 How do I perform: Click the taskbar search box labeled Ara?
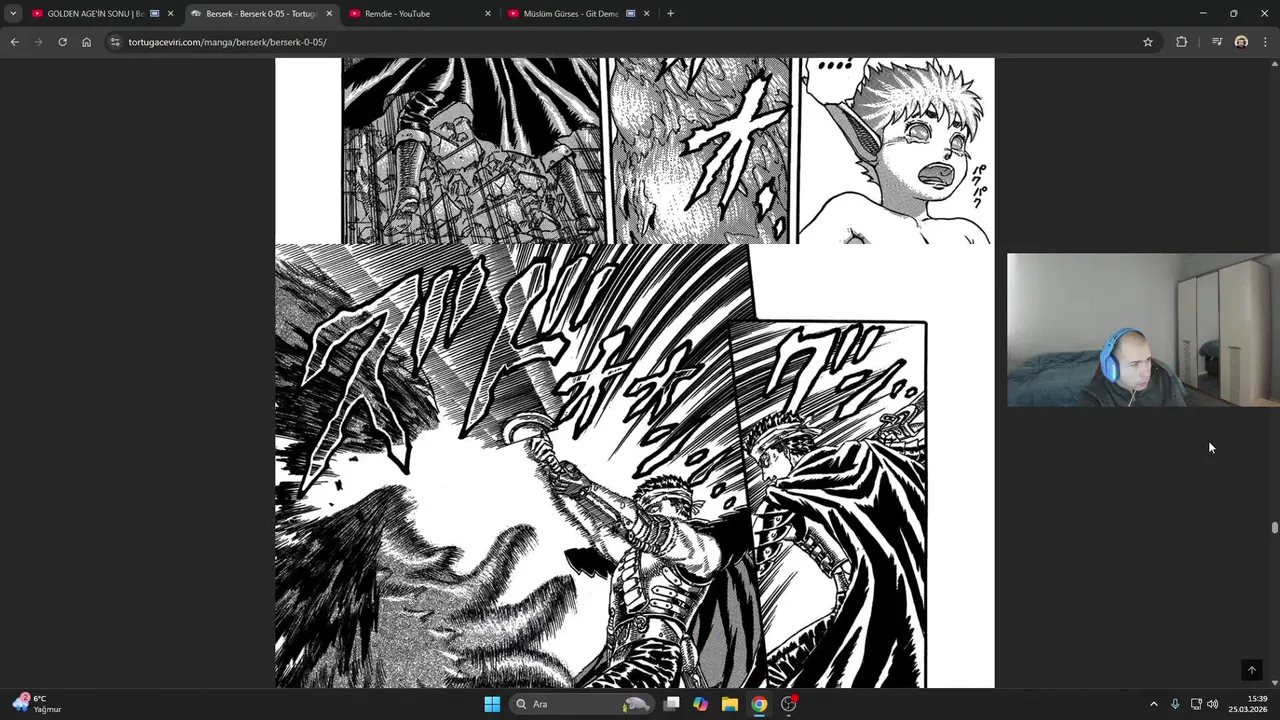coord(581,704)
